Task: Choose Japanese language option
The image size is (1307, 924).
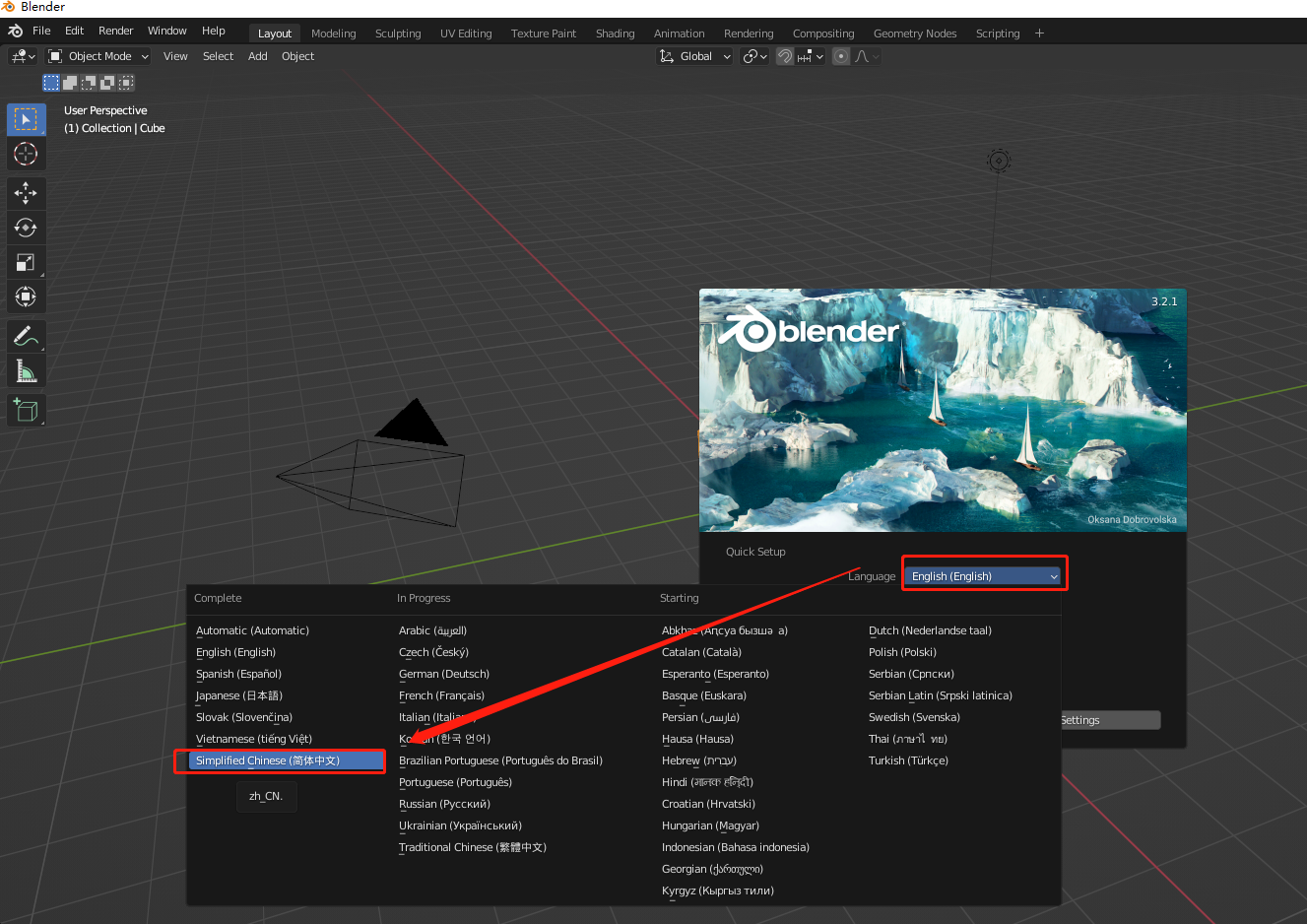Action: tap(239, 695)
